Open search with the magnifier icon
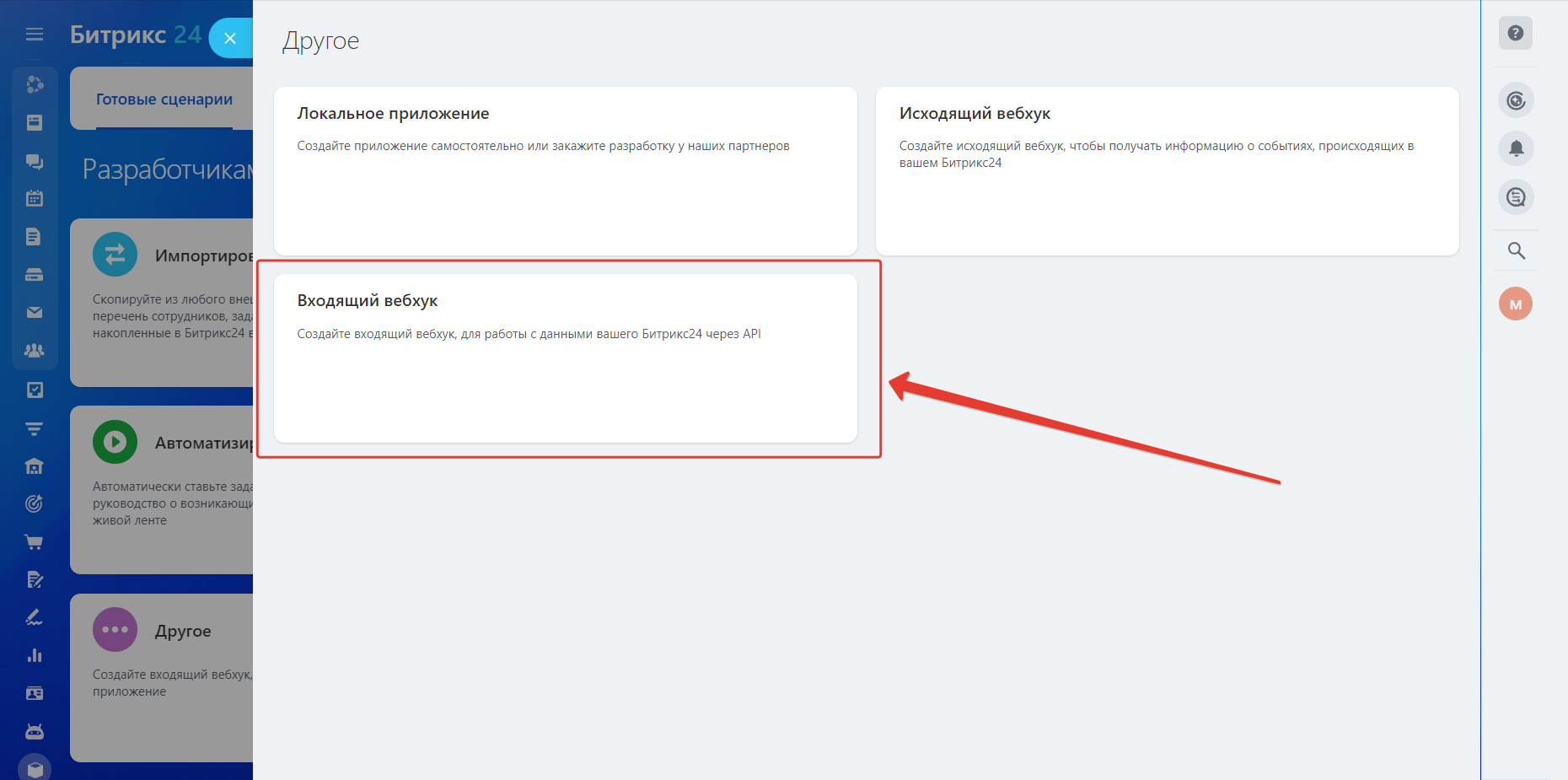1568x780 pixels. [1516, 250]
